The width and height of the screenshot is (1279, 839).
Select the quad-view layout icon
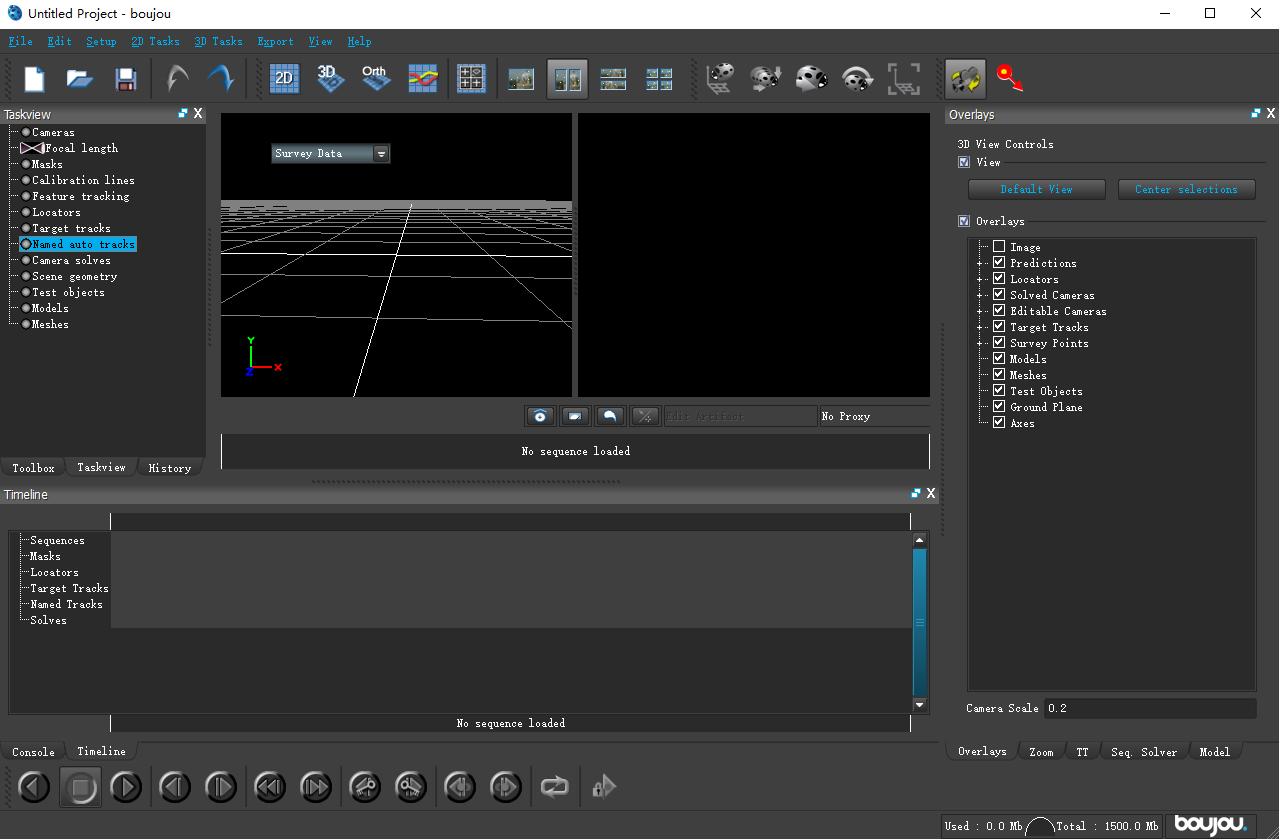pyautogui.click(x=659, y=79)
